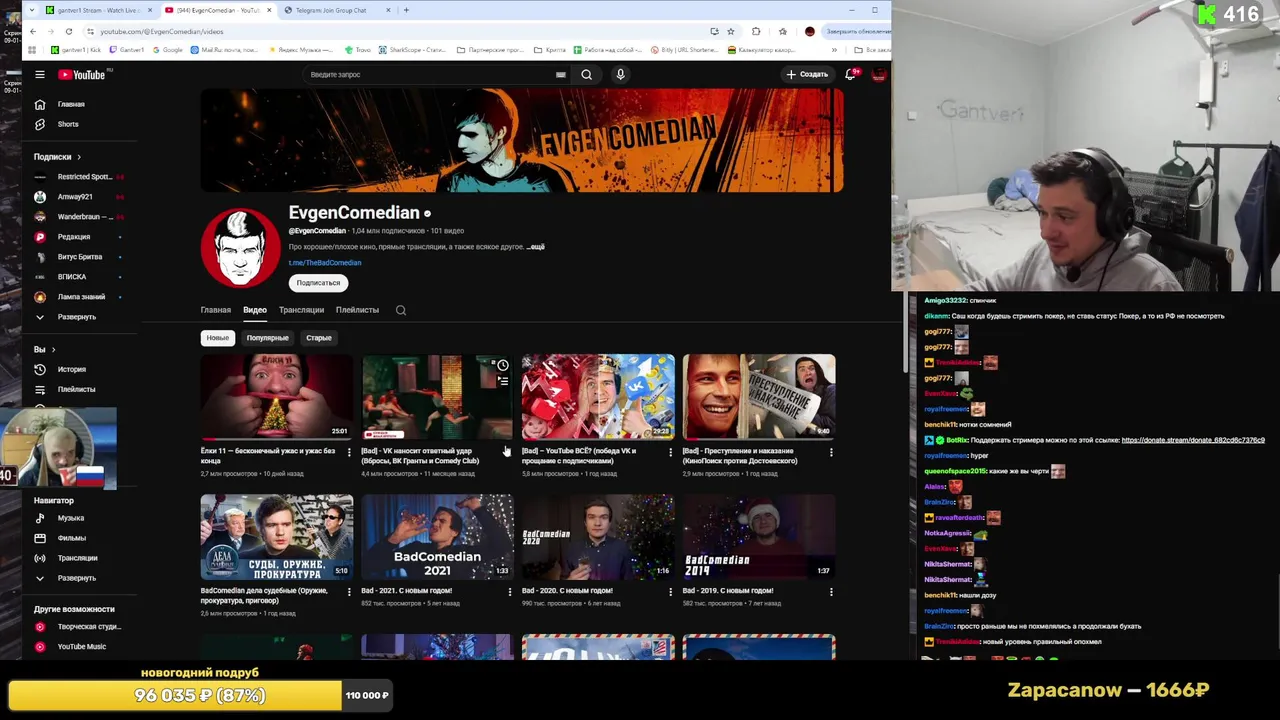Open Фильмы in Навигатор
Image resolution: width=1280 pixels, height=720 pixels.
click(x=71, y=538)
